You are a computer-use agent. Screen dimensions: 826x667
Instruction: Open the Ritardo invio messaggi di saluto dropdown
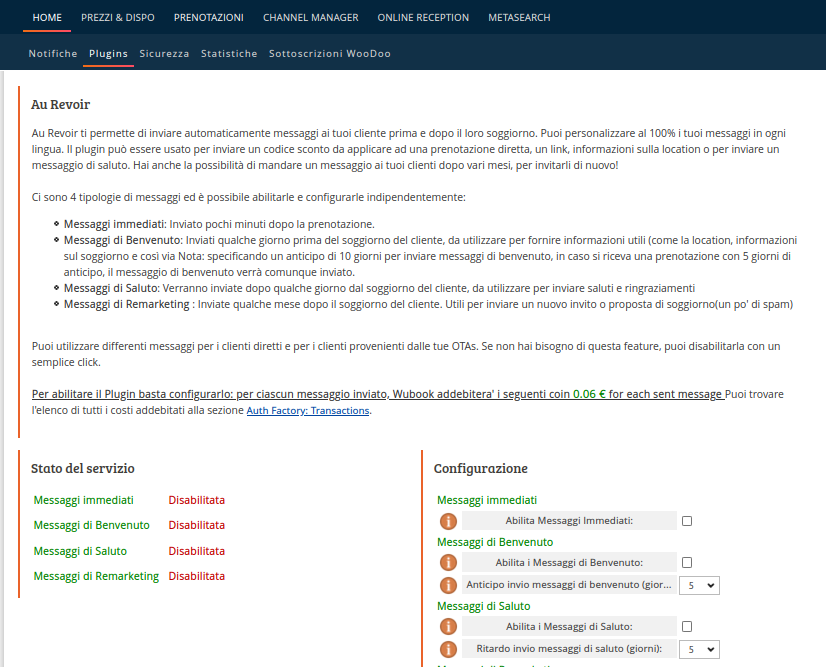(700, 649)
